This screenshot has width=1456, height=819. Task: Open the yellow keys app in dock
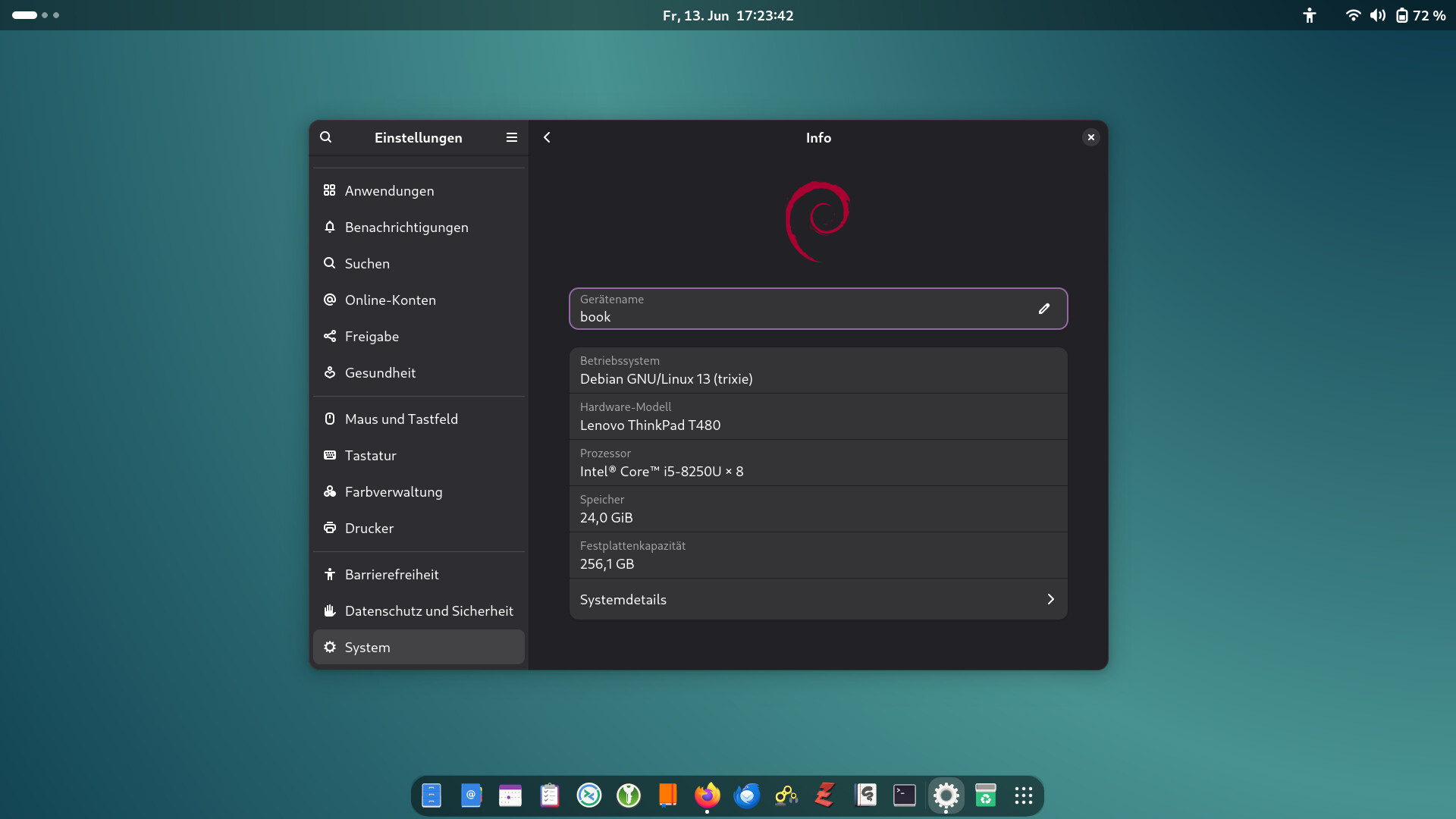(x=786, y=795)
